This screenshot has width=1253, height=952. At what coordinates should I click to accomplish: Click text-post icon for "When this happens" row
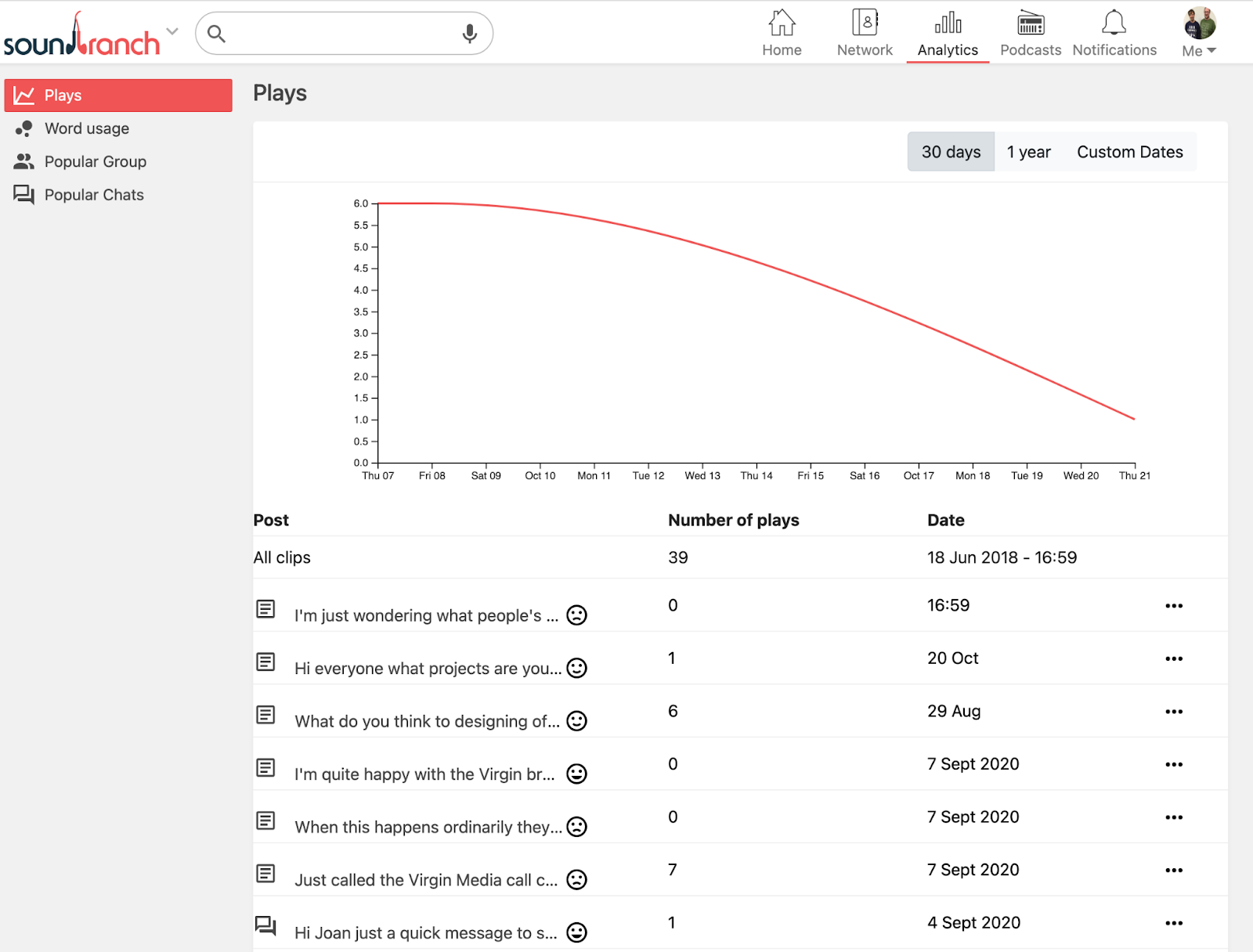tap(265, 820)
